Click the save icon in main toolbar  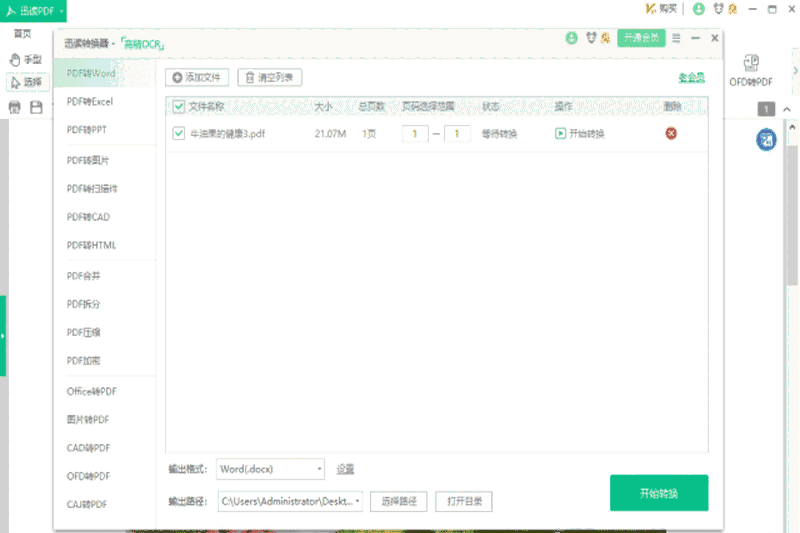[36, 107]
